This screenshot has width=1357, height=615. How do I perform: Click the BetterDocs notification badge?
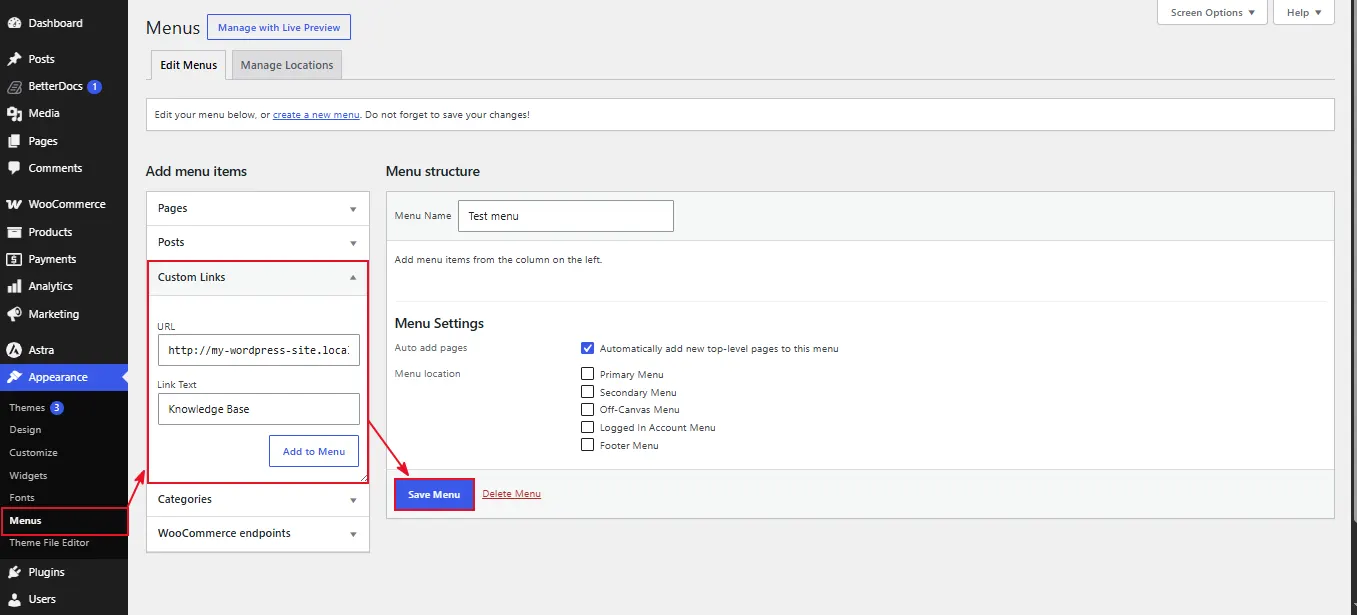click(x=94, y=86)
